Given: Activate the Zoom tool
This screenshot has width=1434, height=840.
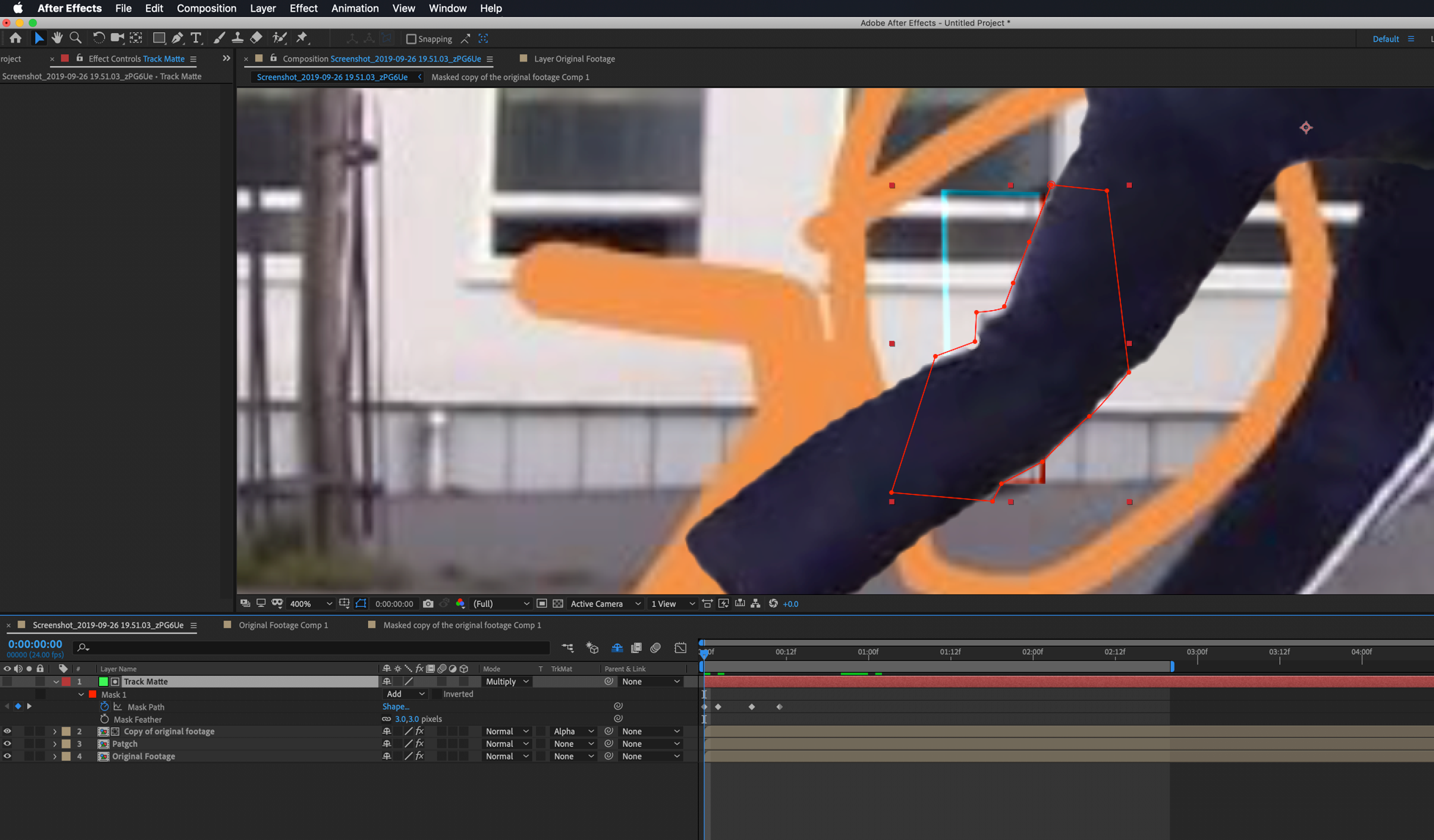Looking at the screenshot, I should point(75,37).
